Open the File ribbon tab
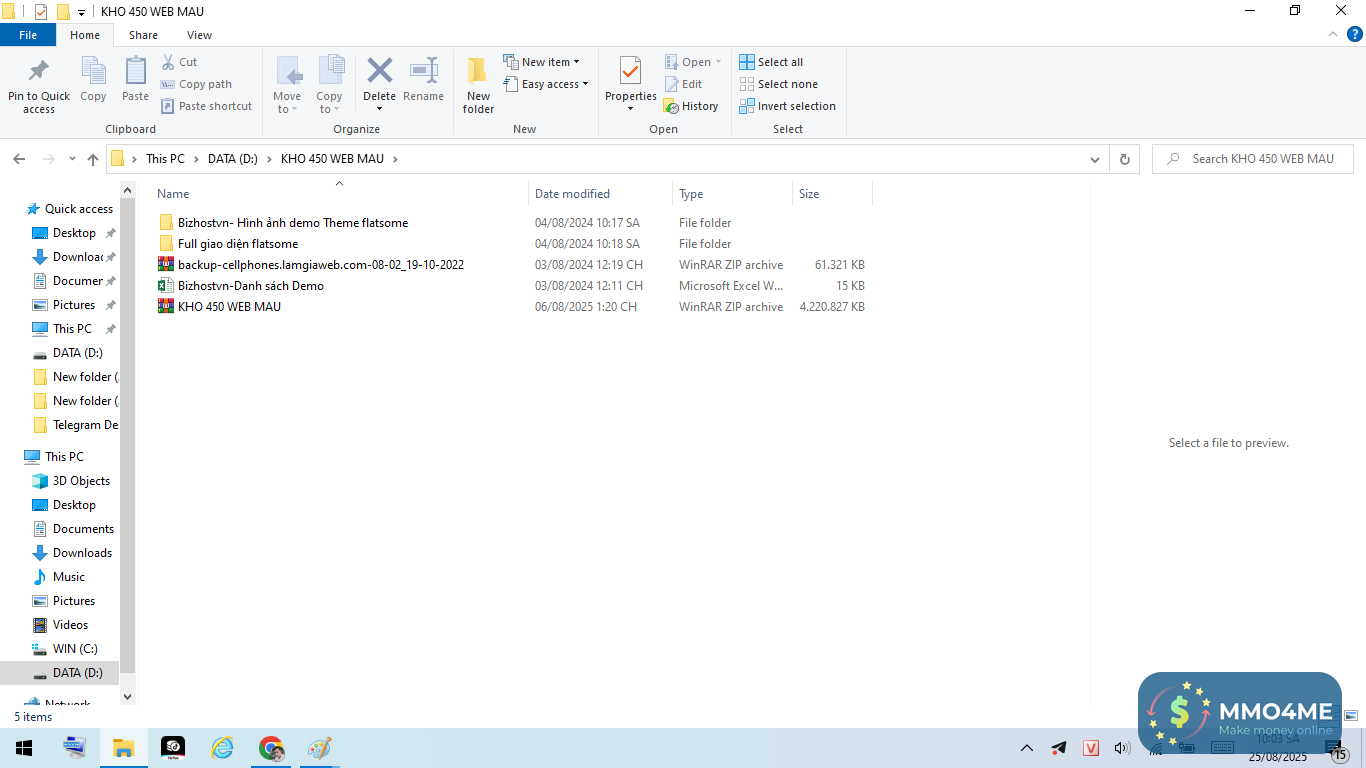 (x=28, y=35)
